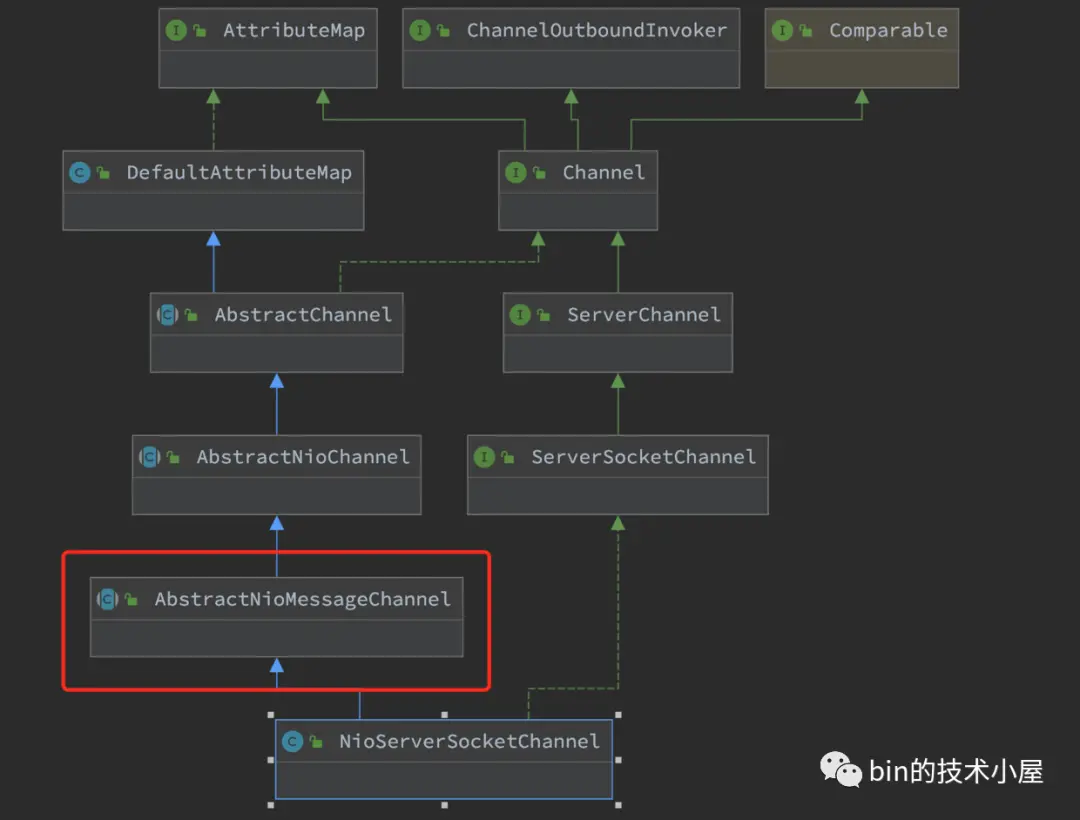
Task: Click the green lock icon in DefaultAttributeMap
Action: tap(103, 172)
